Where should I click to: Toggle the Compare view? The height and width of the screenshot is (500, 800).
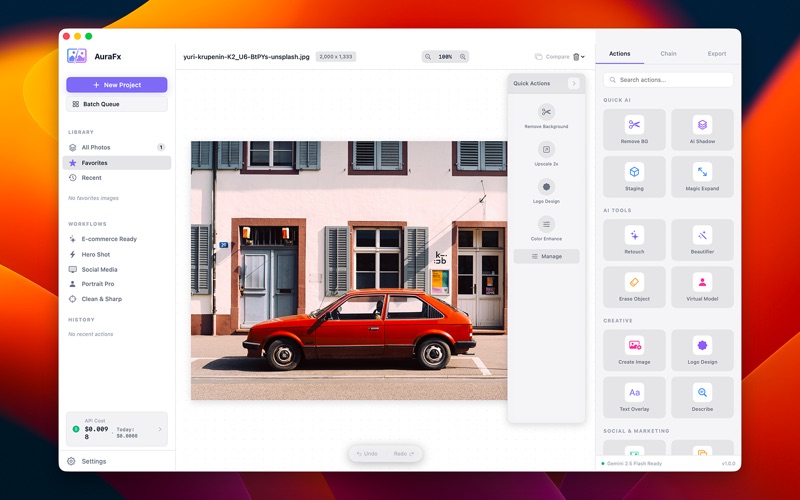(552, 57)
